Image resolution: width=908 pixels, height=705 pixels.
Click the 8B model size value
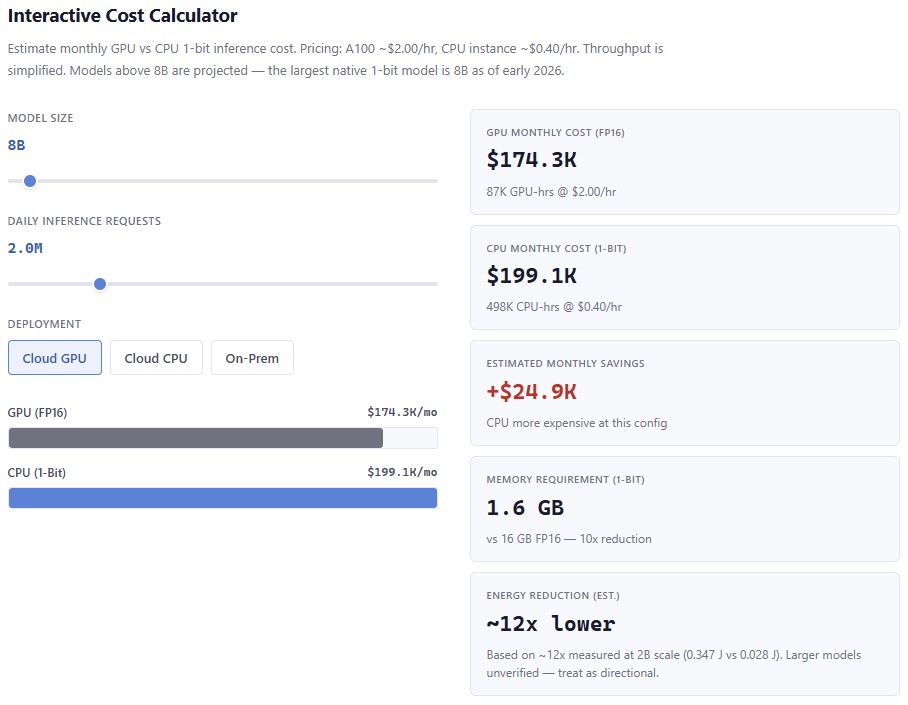(x=14, y=145)
